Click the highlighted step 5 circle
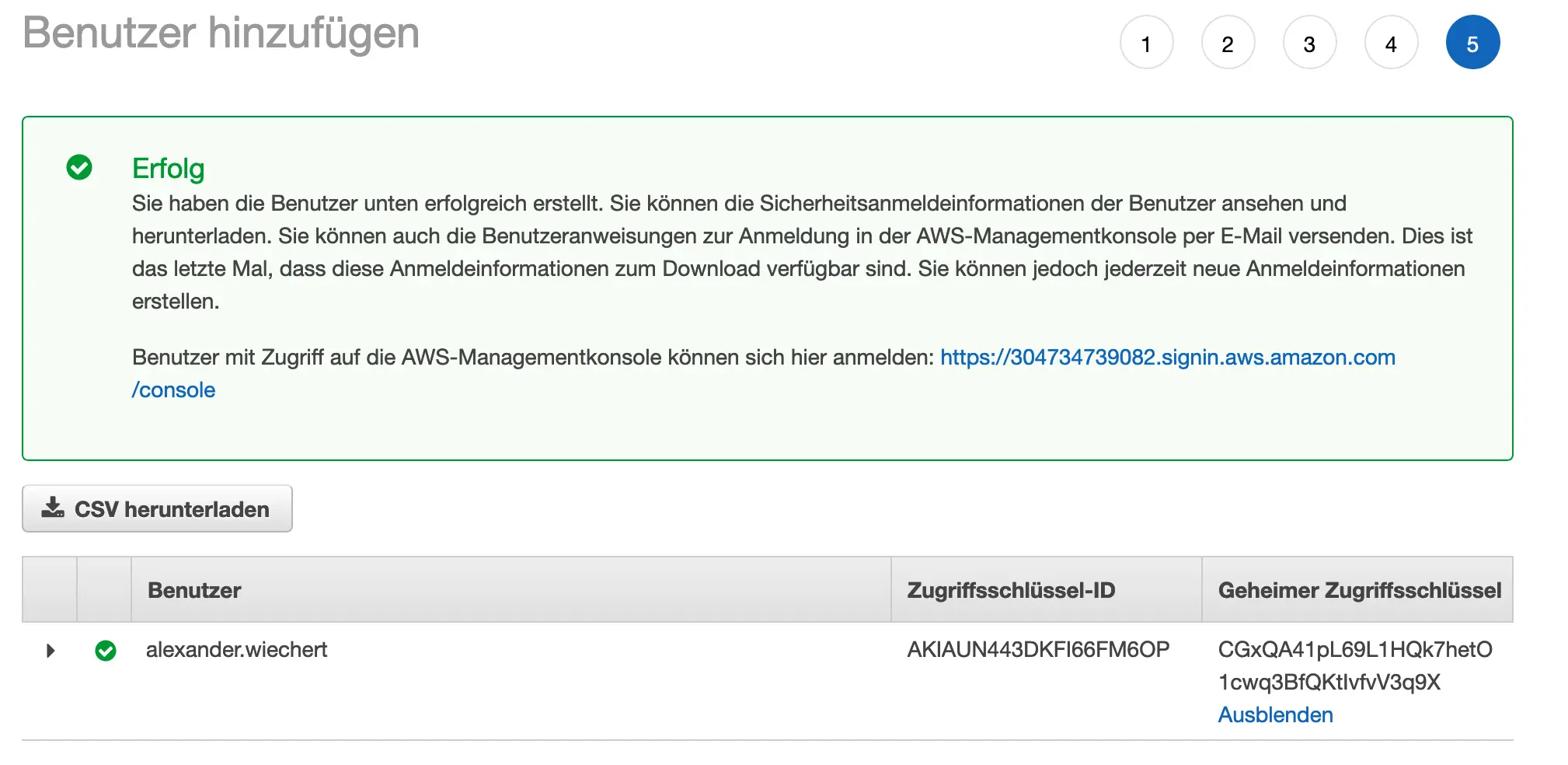Viewport: 1568px width, 765px height. pos(1472,44)
